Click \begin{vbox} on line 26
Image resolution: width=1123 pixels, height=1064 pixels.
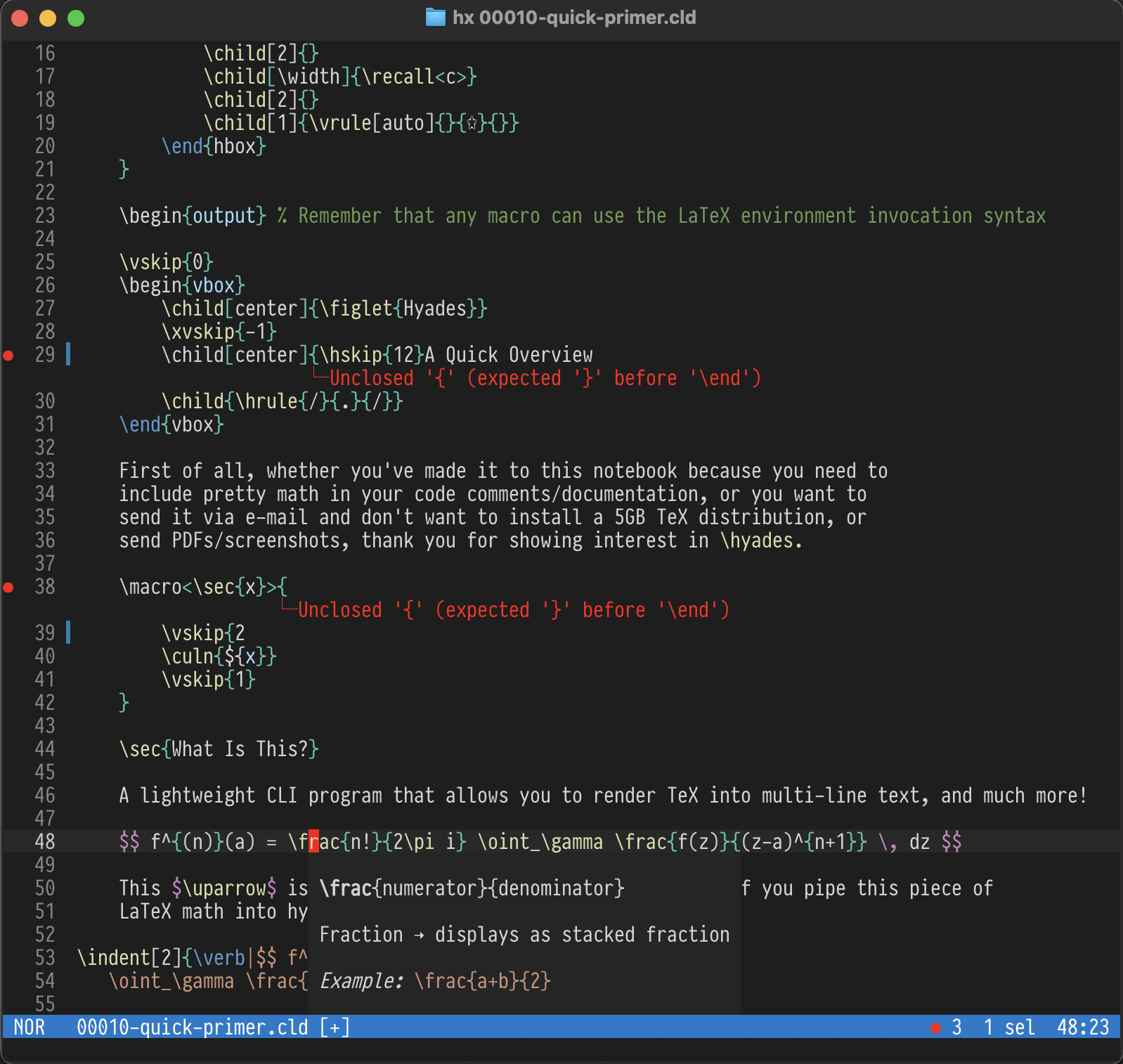coord(182,285)
